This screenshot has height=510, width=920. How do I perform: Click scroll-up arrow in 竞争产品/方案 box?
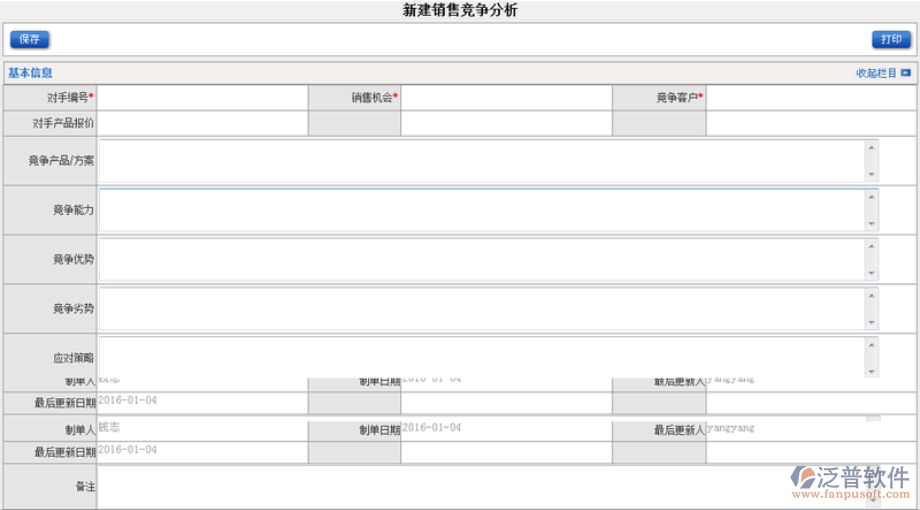pos(872,148)
